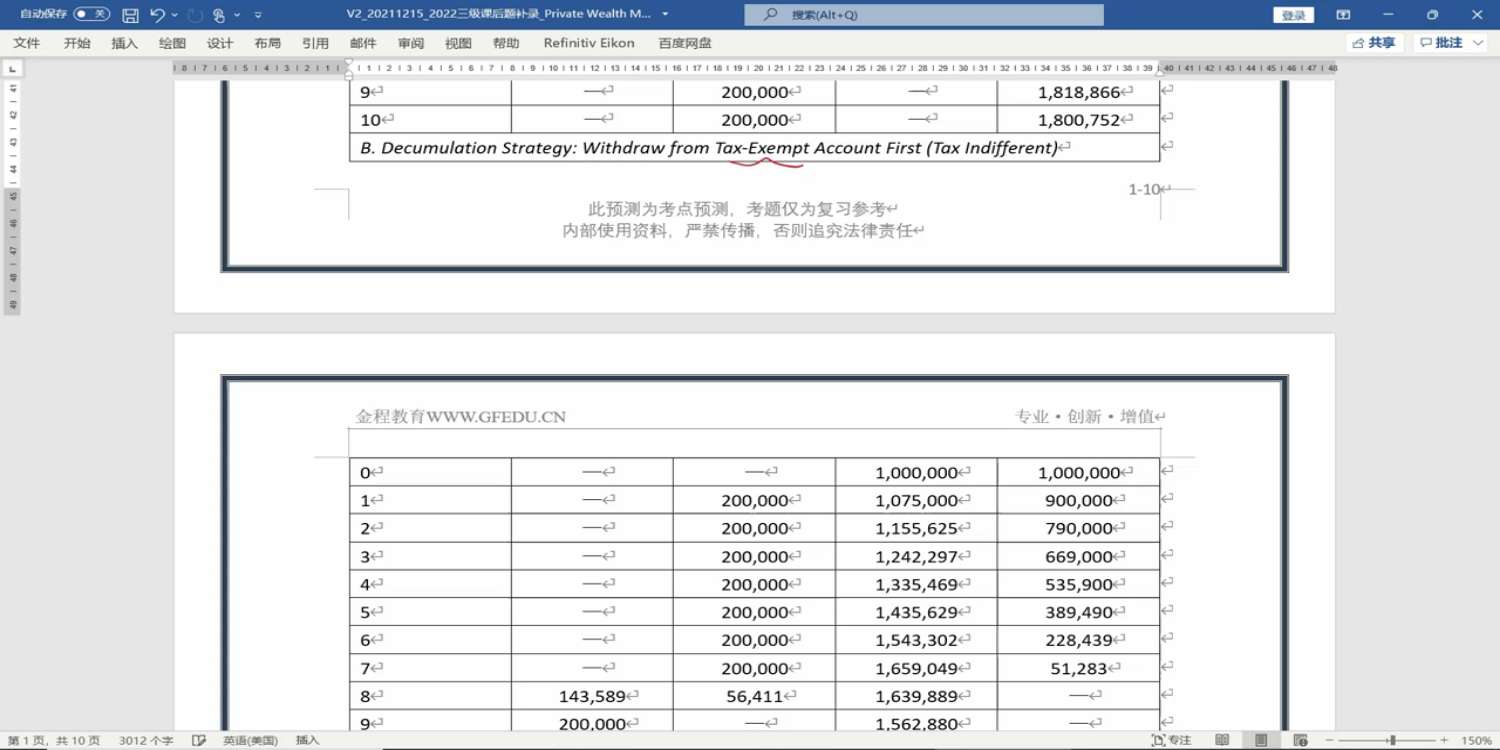Click the spelling check icon in status bar
The height and width of the screenshot is (750, 1500).
(199, 740)
